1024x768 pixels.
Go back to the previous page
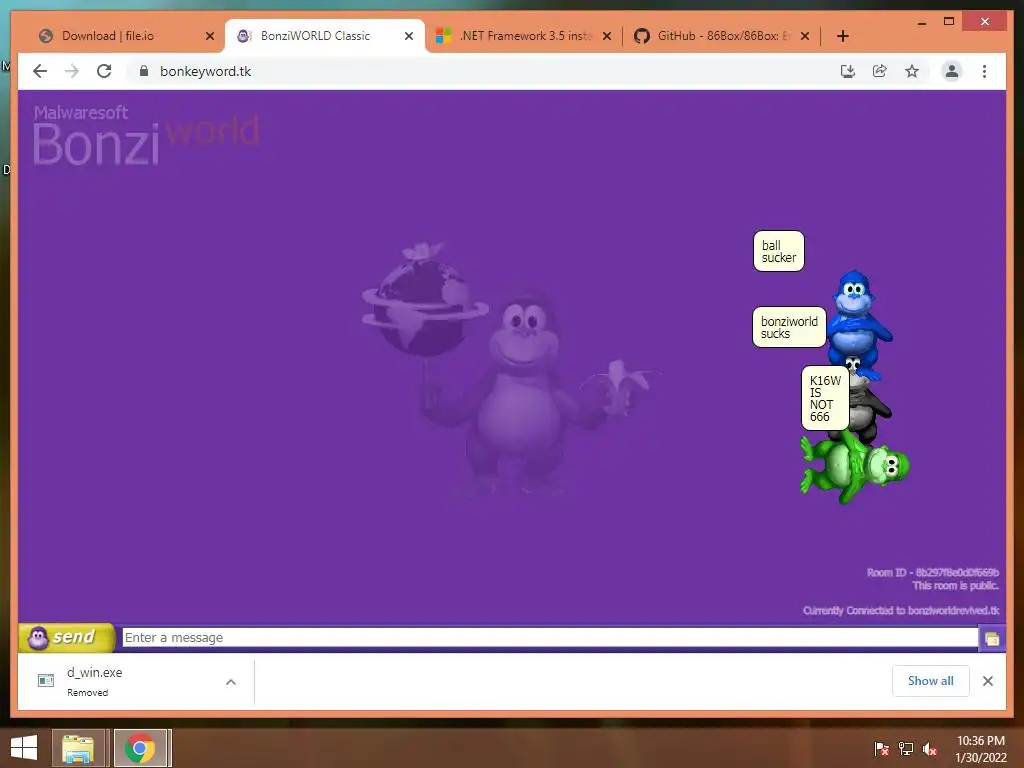[x=40, y=71]
